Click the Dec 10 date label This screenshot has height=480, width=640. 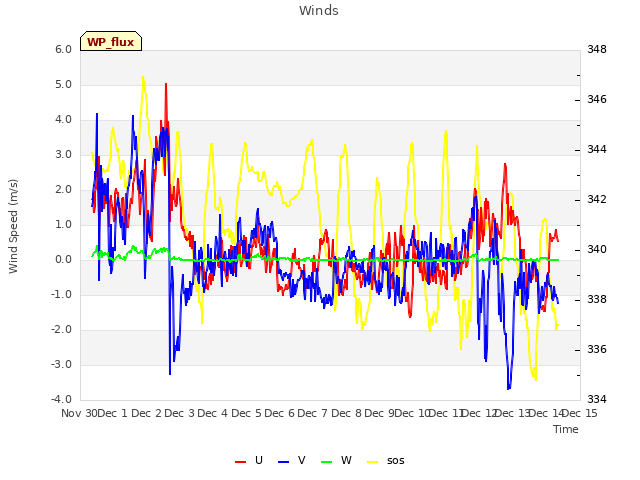pyautogui.click(x=413, y=413)
